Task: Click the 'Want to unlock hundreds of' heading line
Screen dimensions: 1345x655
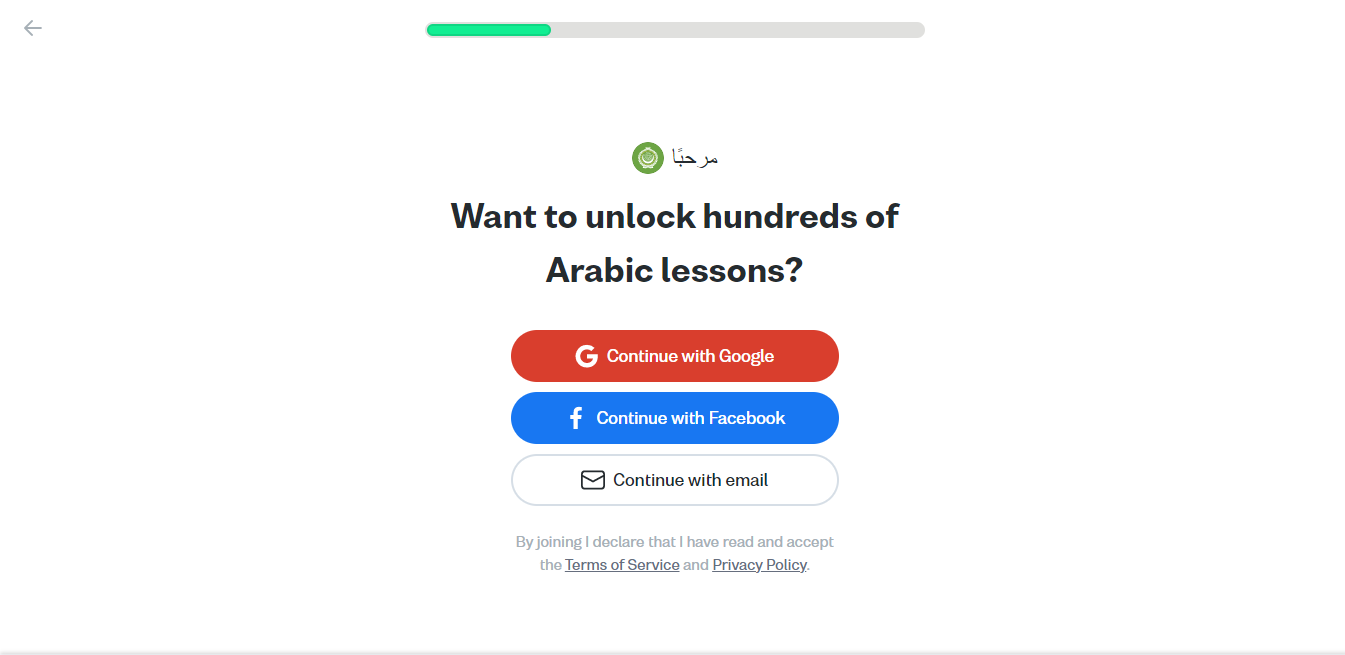Action: click(674, 216)
